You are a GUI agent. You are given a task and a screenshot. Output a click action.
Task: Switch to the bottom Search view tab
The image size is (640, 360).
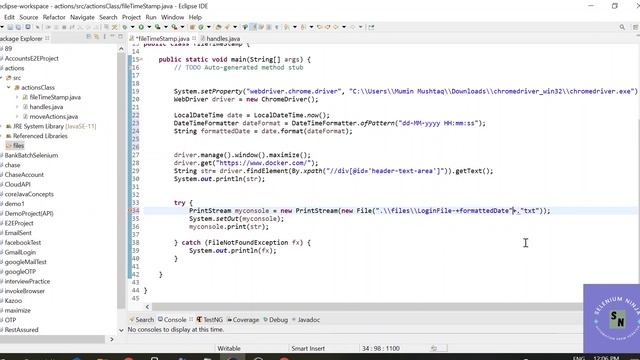tap(141, 320)
